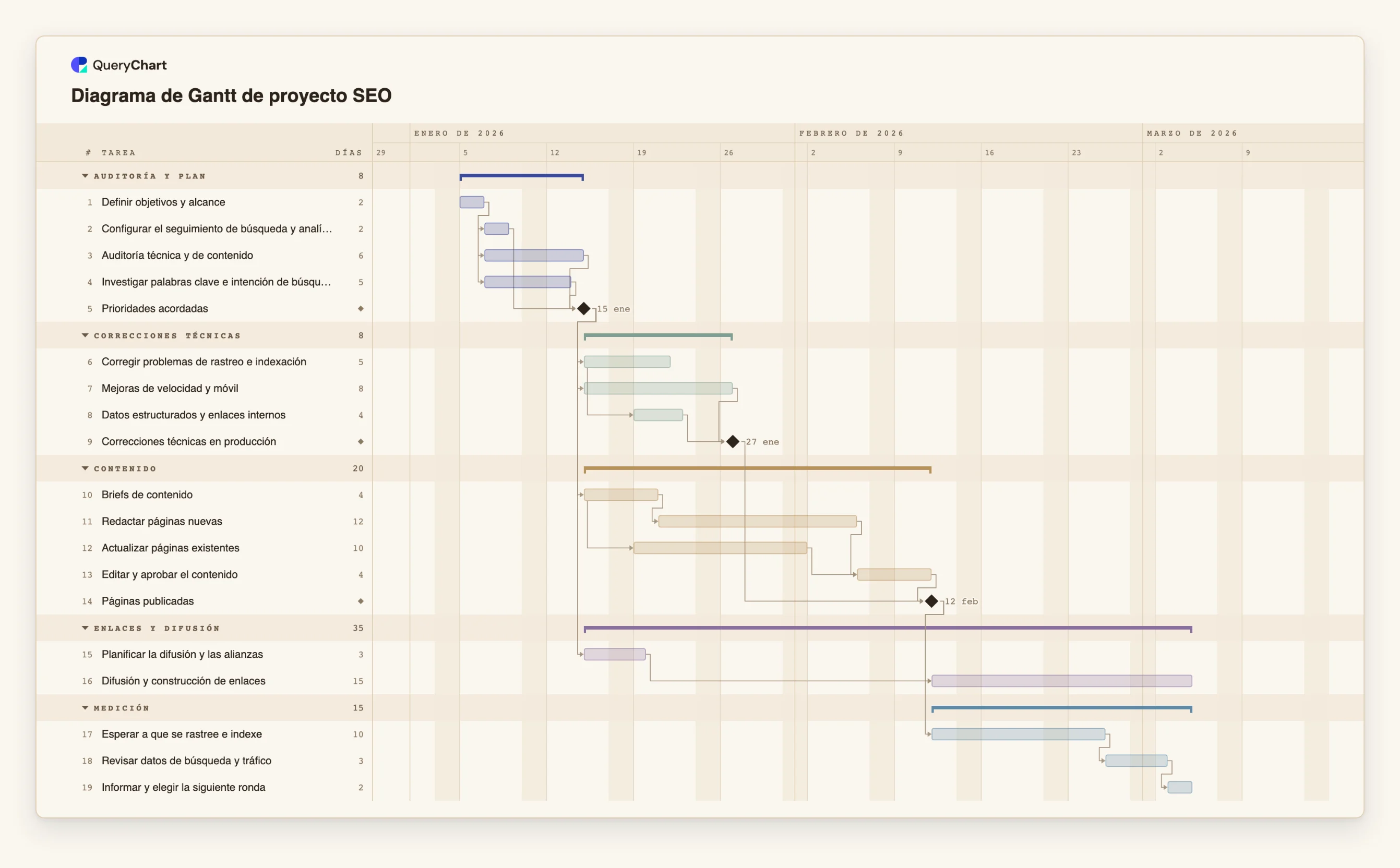Open task row Definir objetivos y alcance
Image resolution: width=1400 pixels, height=868 pixels.
click(x=205, y=202)
